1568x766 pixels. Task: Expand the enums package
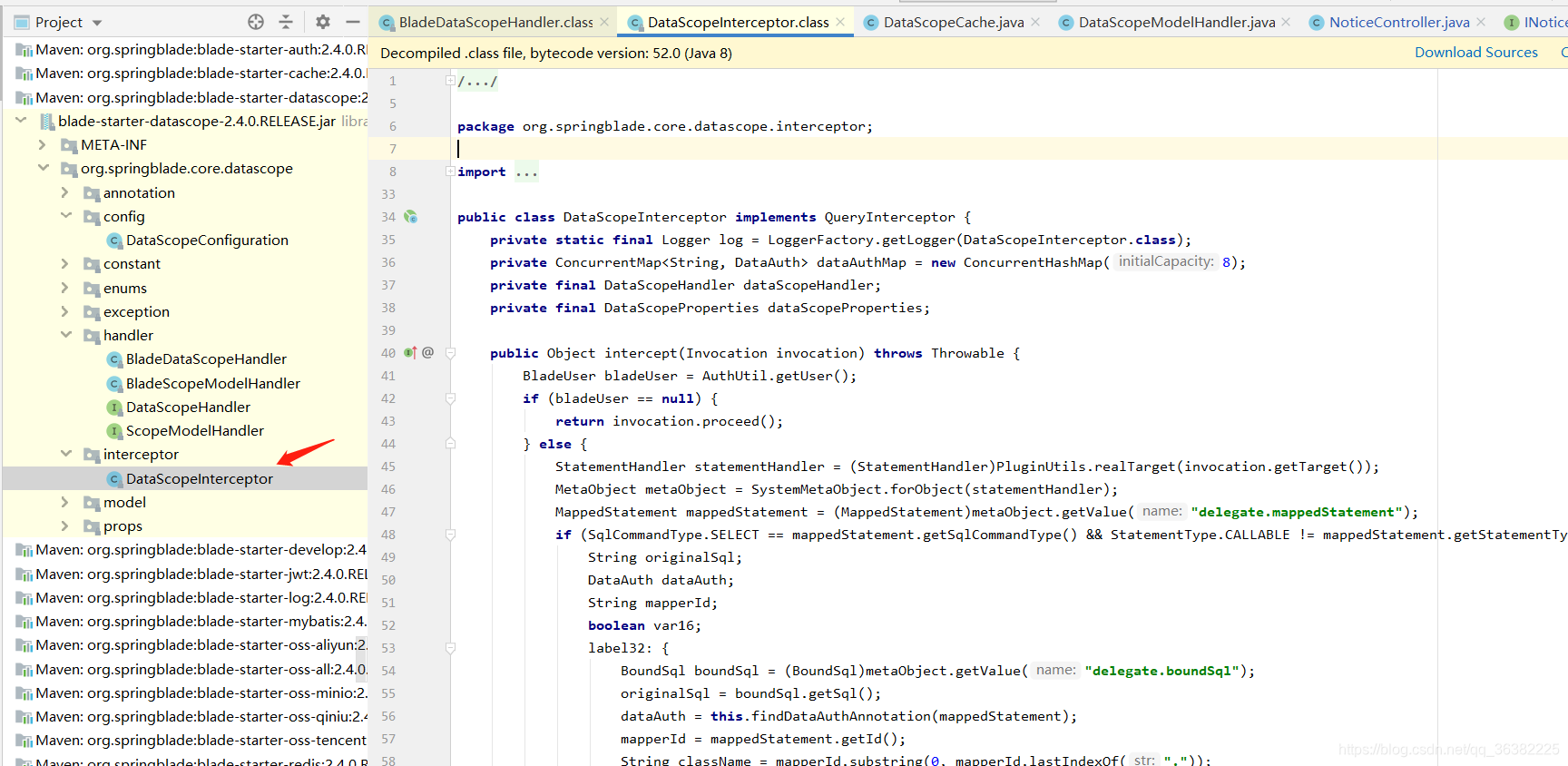[65, 288]
